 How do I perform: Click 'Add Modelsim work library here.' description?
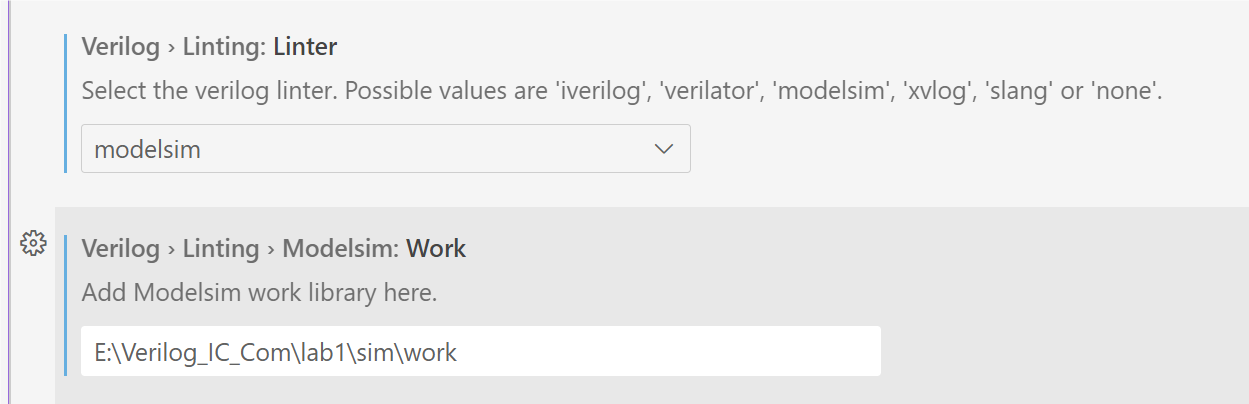[259, 293]
